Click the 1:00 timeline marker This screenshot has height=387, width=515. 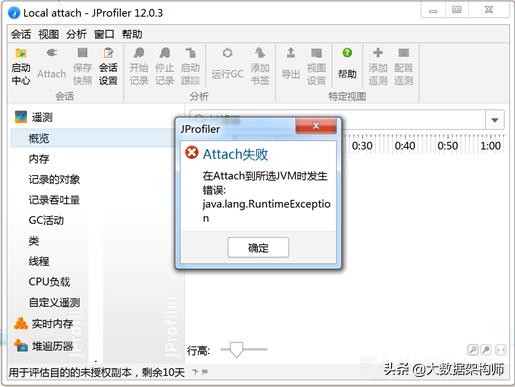tap(490, 146)
